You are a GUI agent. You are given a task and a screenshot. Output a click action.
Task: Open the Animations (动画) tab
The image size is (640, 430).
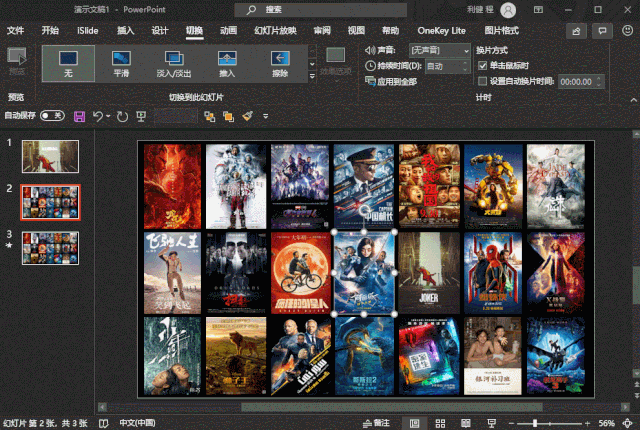(x=229, y=31)
